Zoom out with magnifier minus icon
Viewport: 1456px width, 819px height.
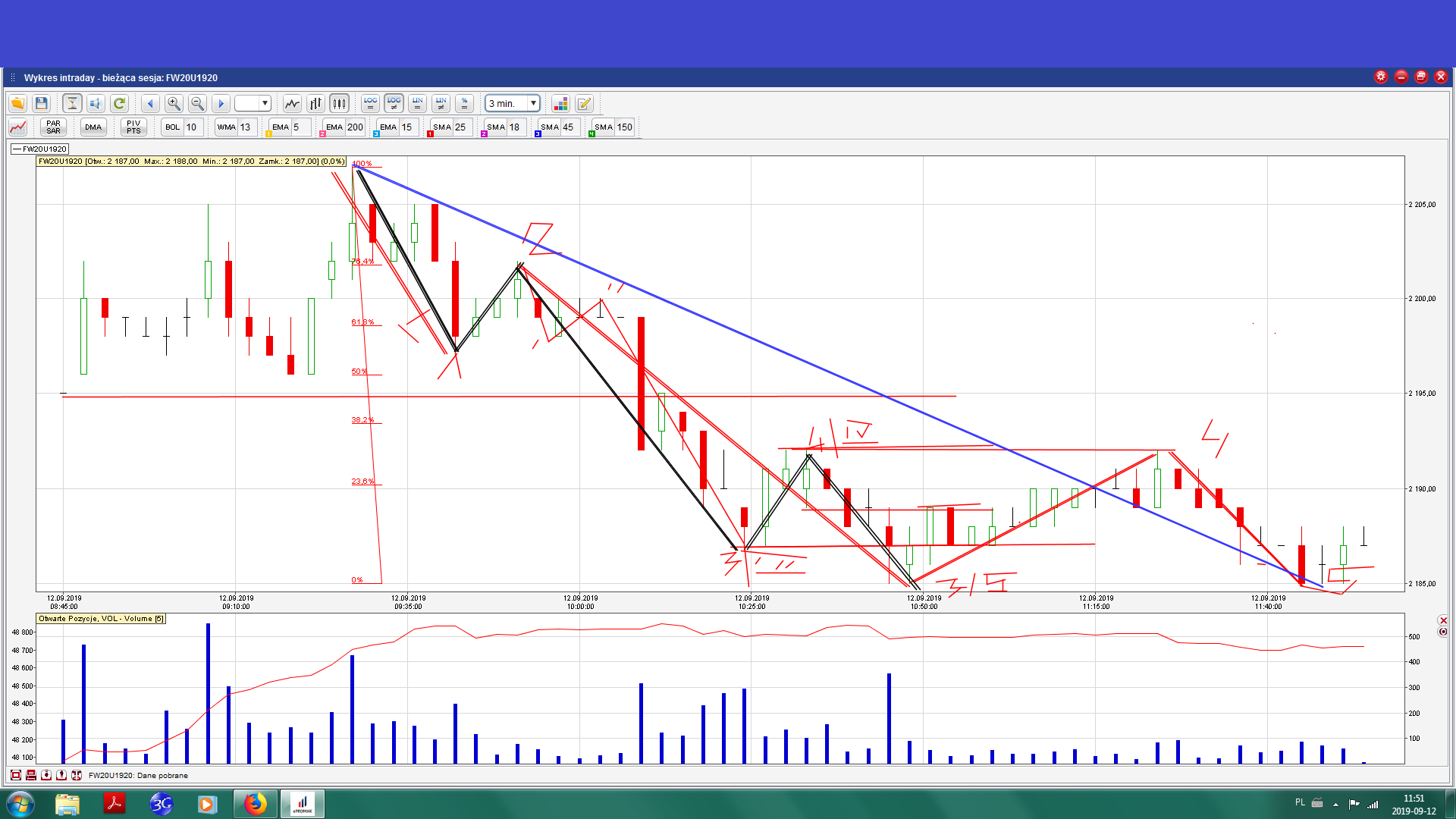click(197, 103)
